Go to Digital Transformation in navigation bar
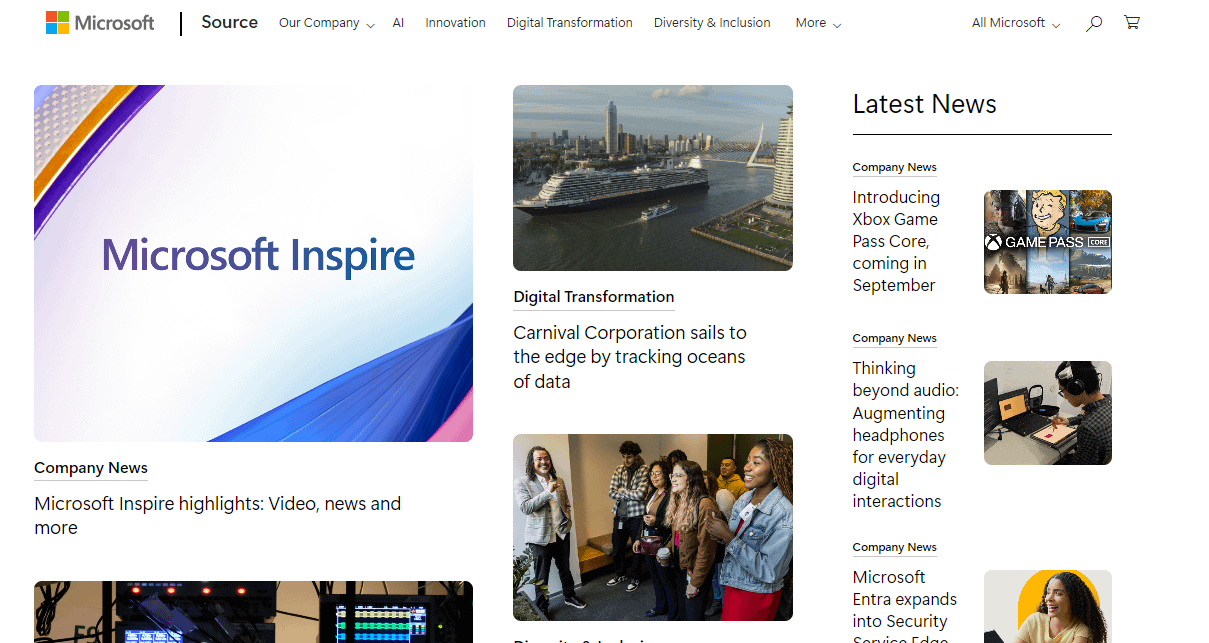 tap(569, 23)
